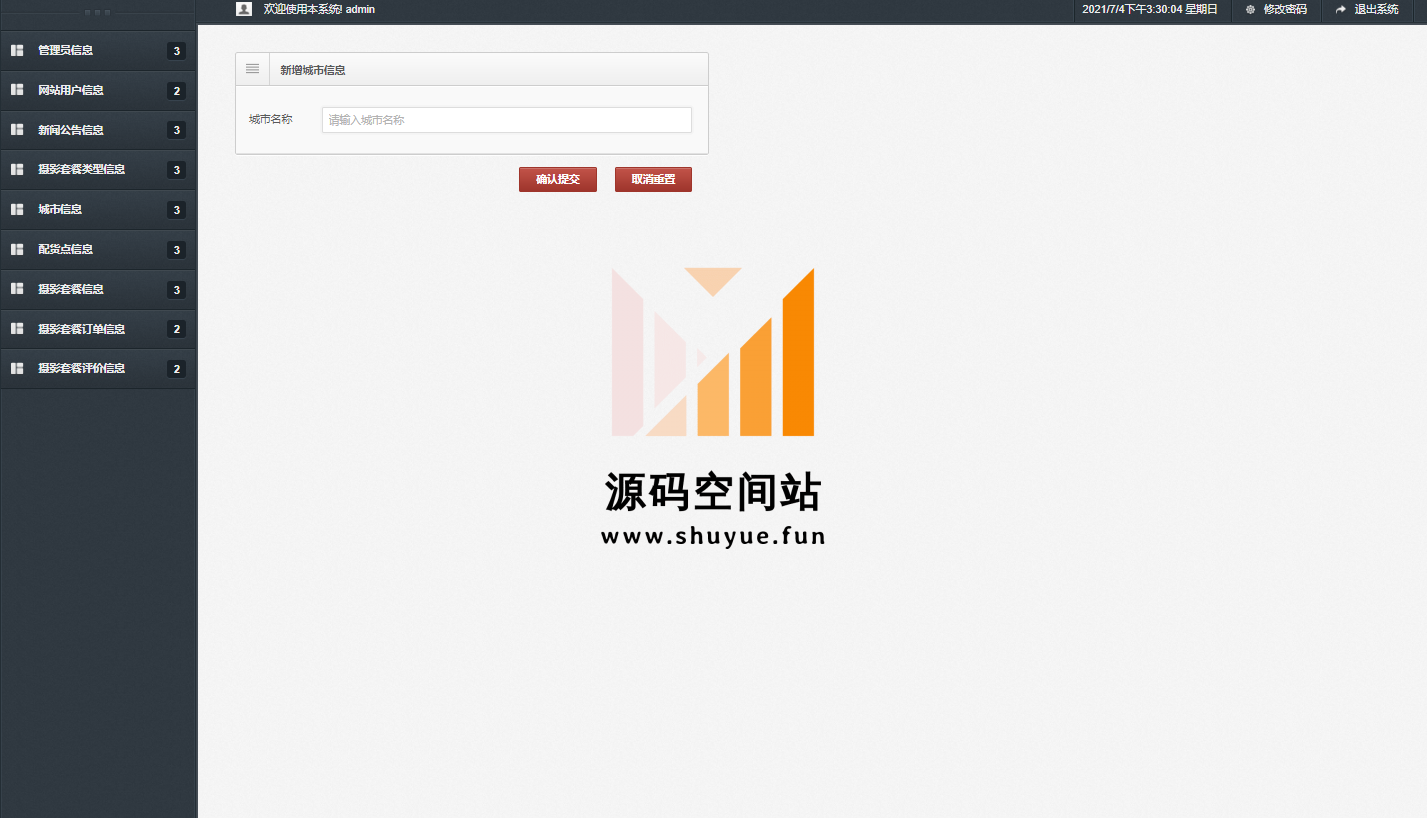This screenshot has height=818, width=1427.
Task: Click 退出系统 to log out
Action: click(x=1377, y=9)
